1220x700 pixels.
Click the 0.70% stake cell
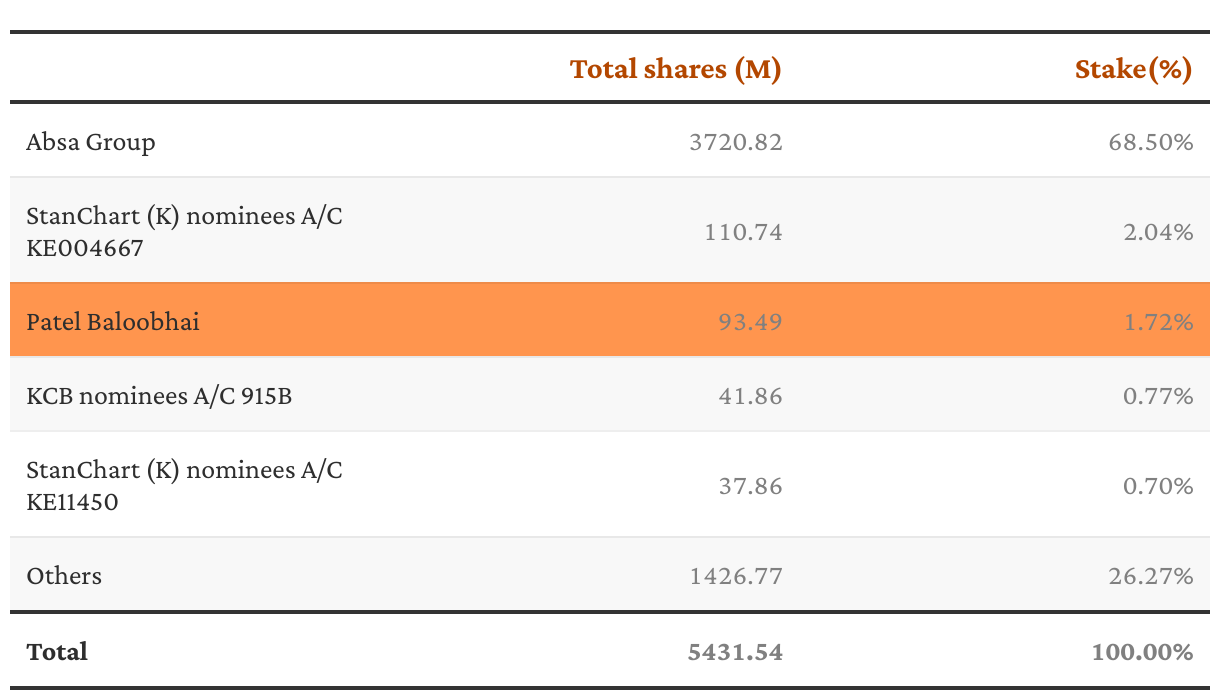(x=1157, y=486)
